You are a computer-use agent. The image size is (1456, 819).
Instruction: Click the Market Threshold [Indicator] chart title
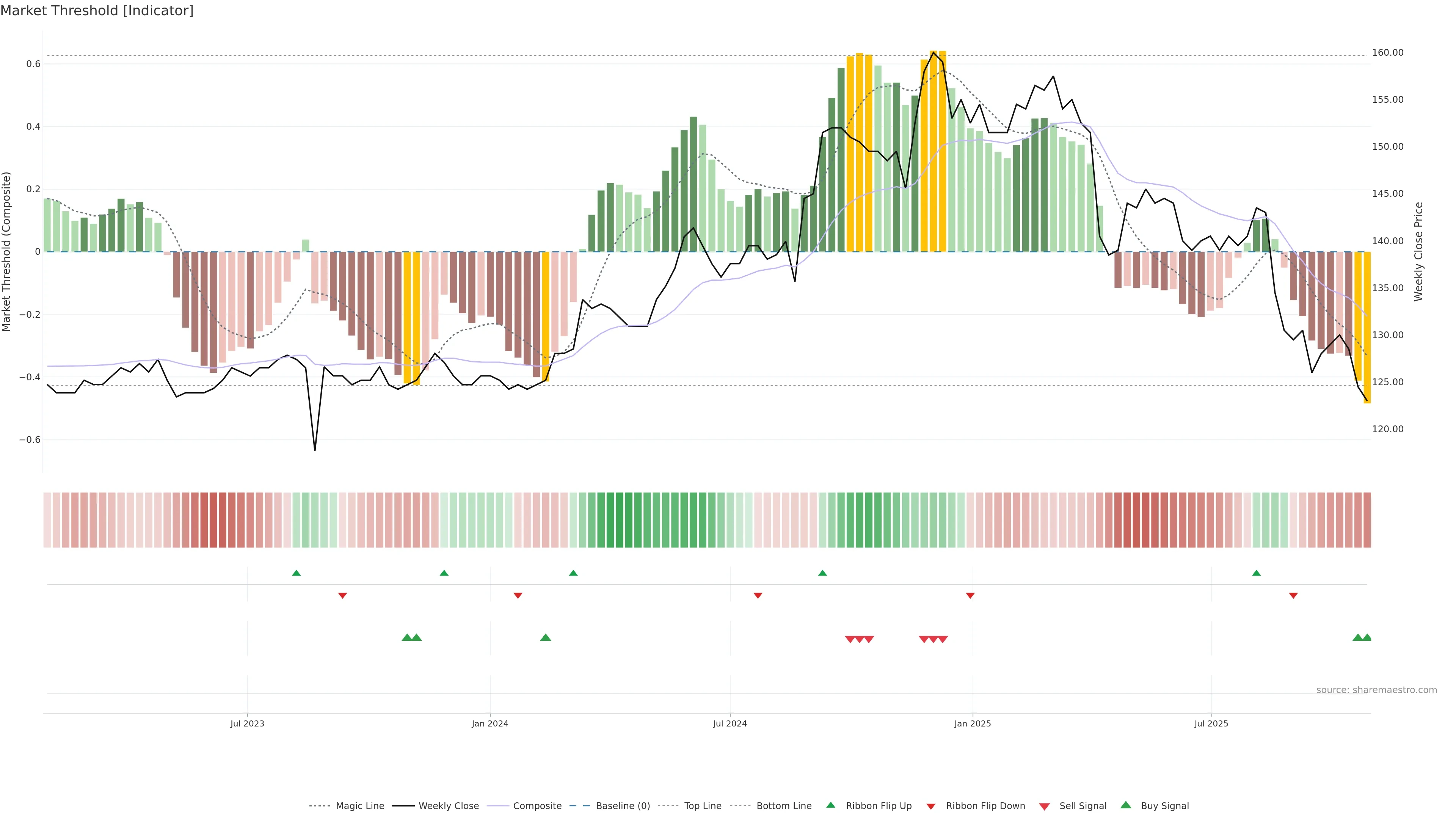point(97,11)
